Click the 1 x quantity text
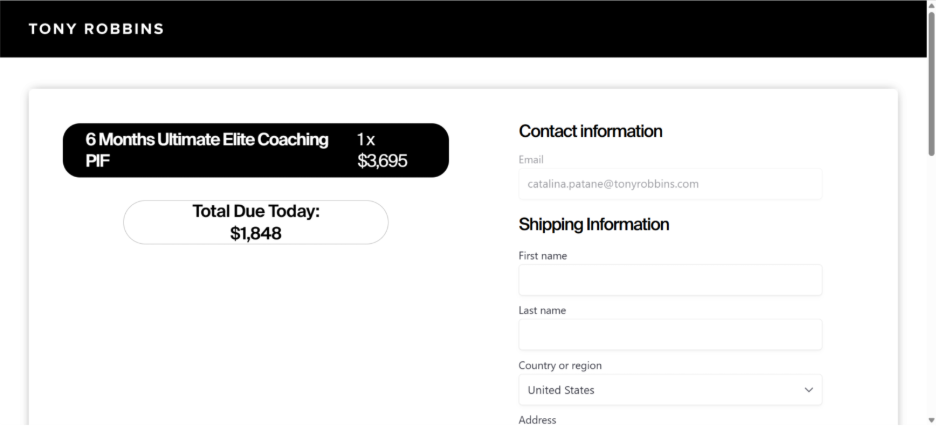 (x=366, y=140)
